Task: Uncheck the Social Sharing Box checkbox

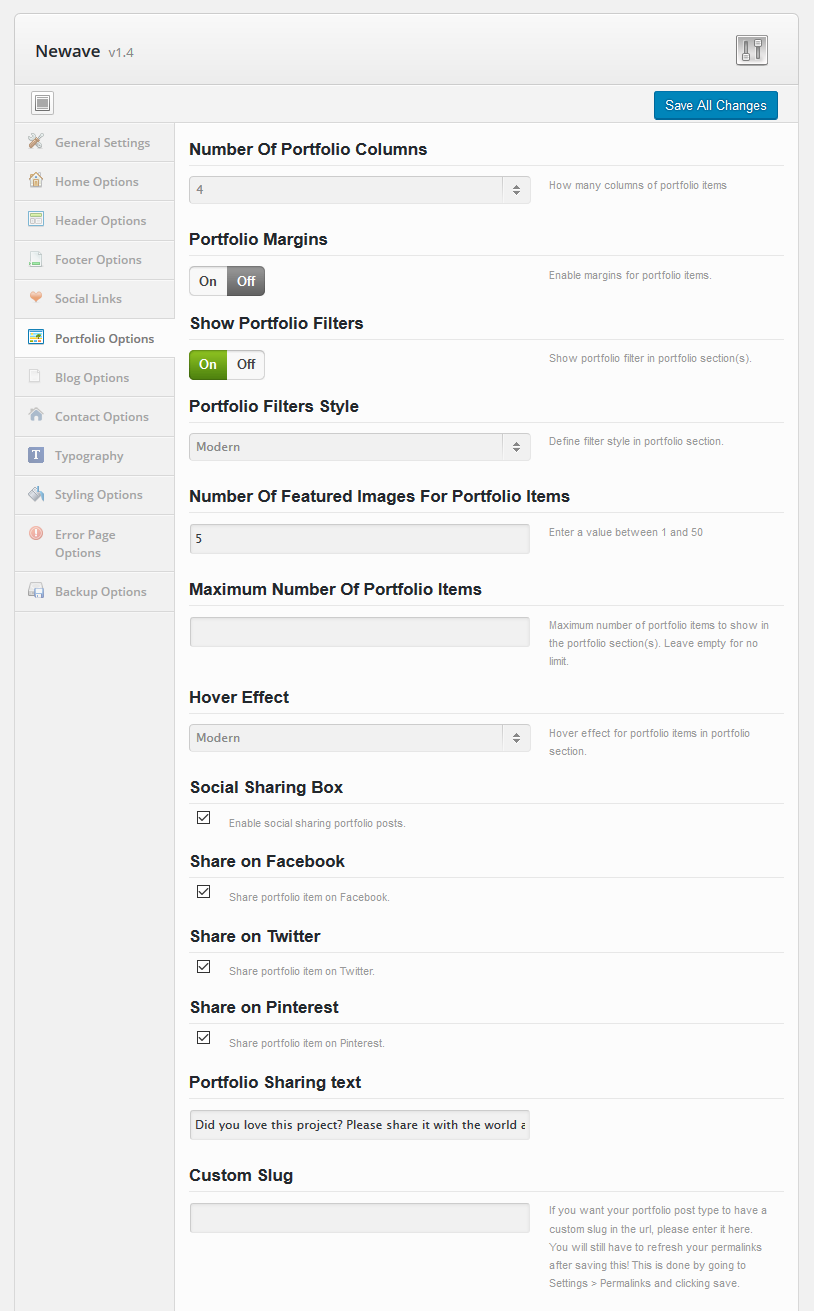Action: [204, 817]
